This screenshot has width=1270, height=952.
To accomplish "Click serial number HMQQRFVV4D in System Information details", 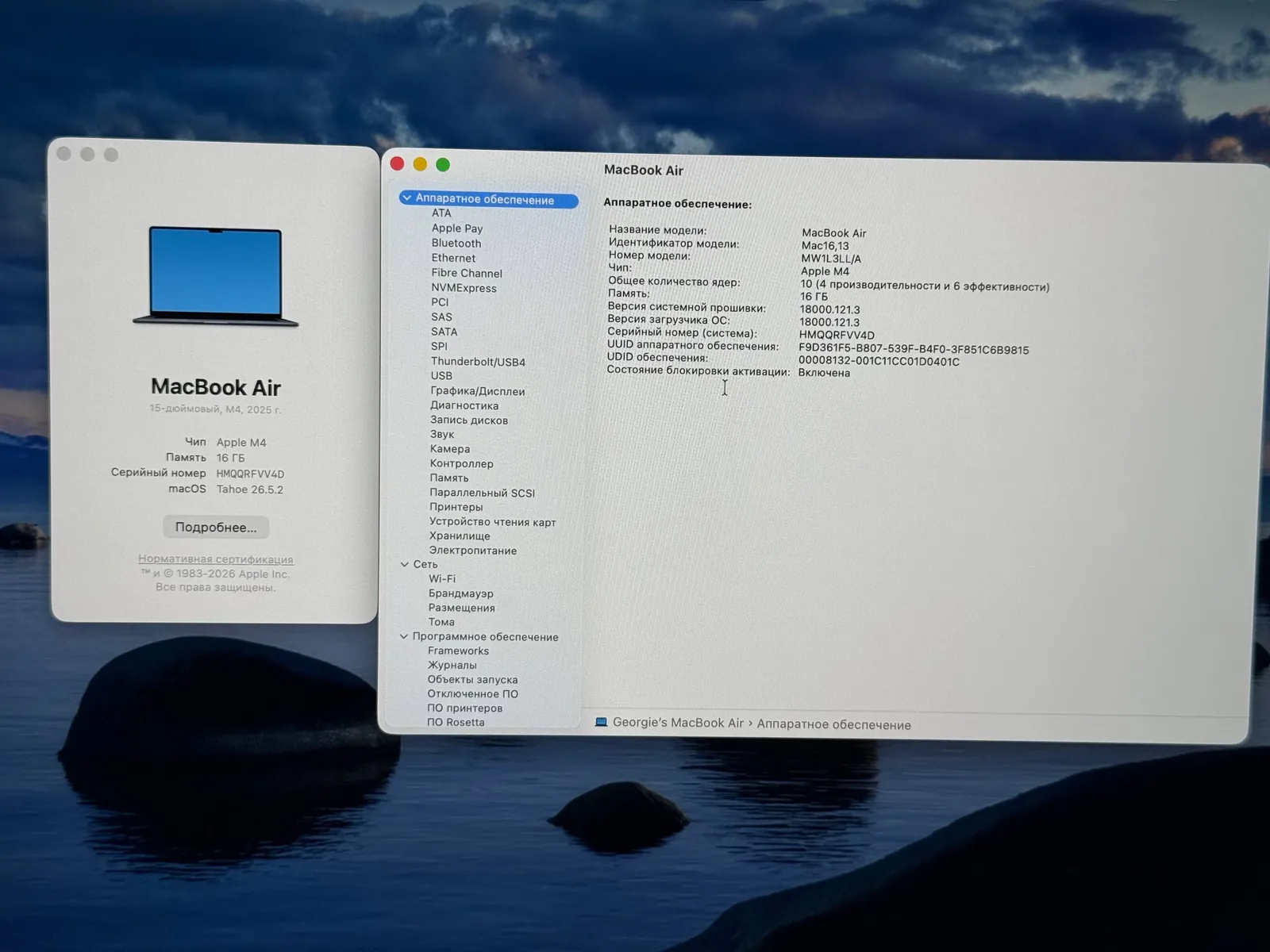I will click(837, 336).
